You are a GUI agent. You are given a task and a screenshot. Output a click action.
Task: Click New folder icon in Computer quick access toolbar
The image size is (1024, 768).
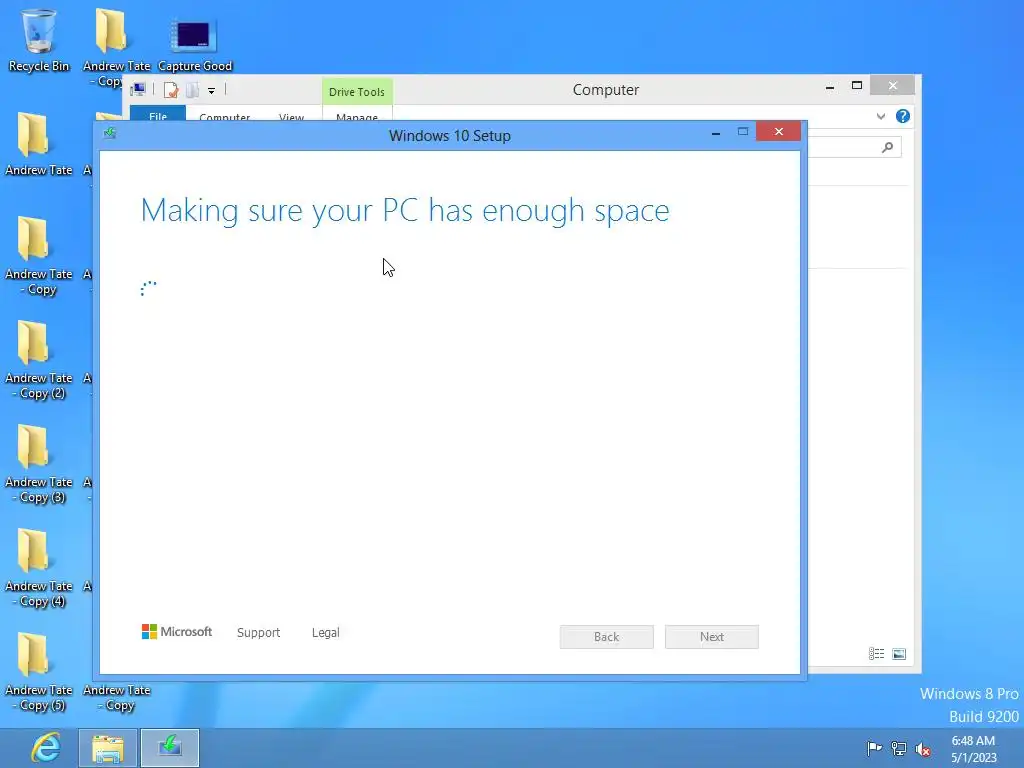tap(192, 90)
